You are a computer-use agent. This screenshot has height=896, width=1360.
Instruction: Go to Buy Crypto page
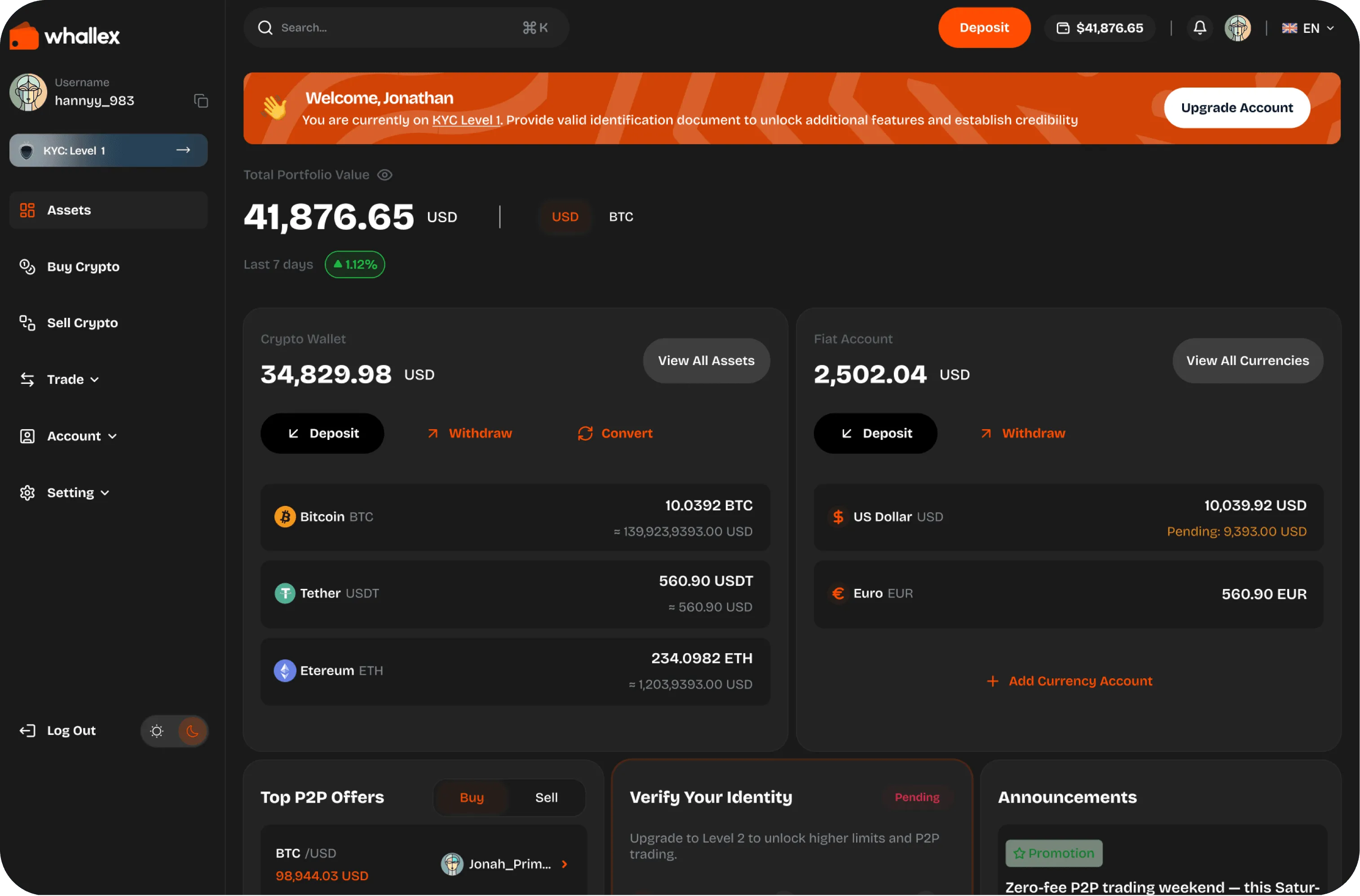pyautogui.click(x=83, y=266)
